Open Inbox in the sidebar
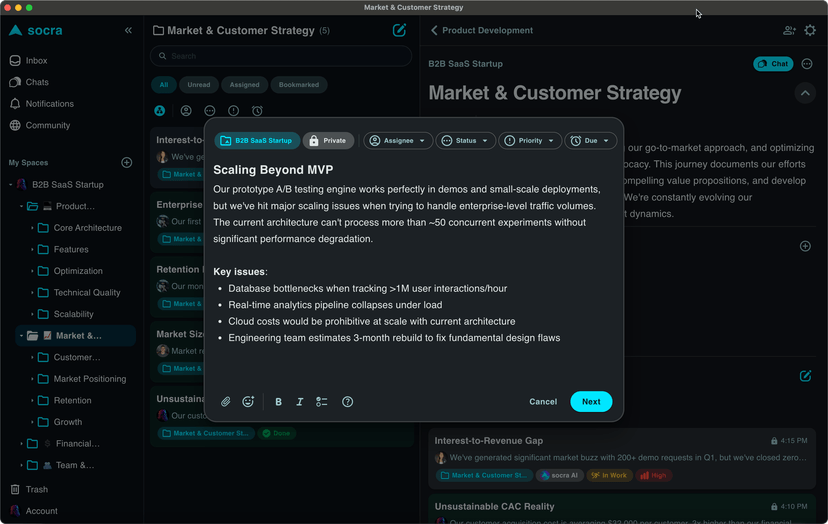Image resolution: width=828 pixels, height=524 pixels. pos(36,61)
